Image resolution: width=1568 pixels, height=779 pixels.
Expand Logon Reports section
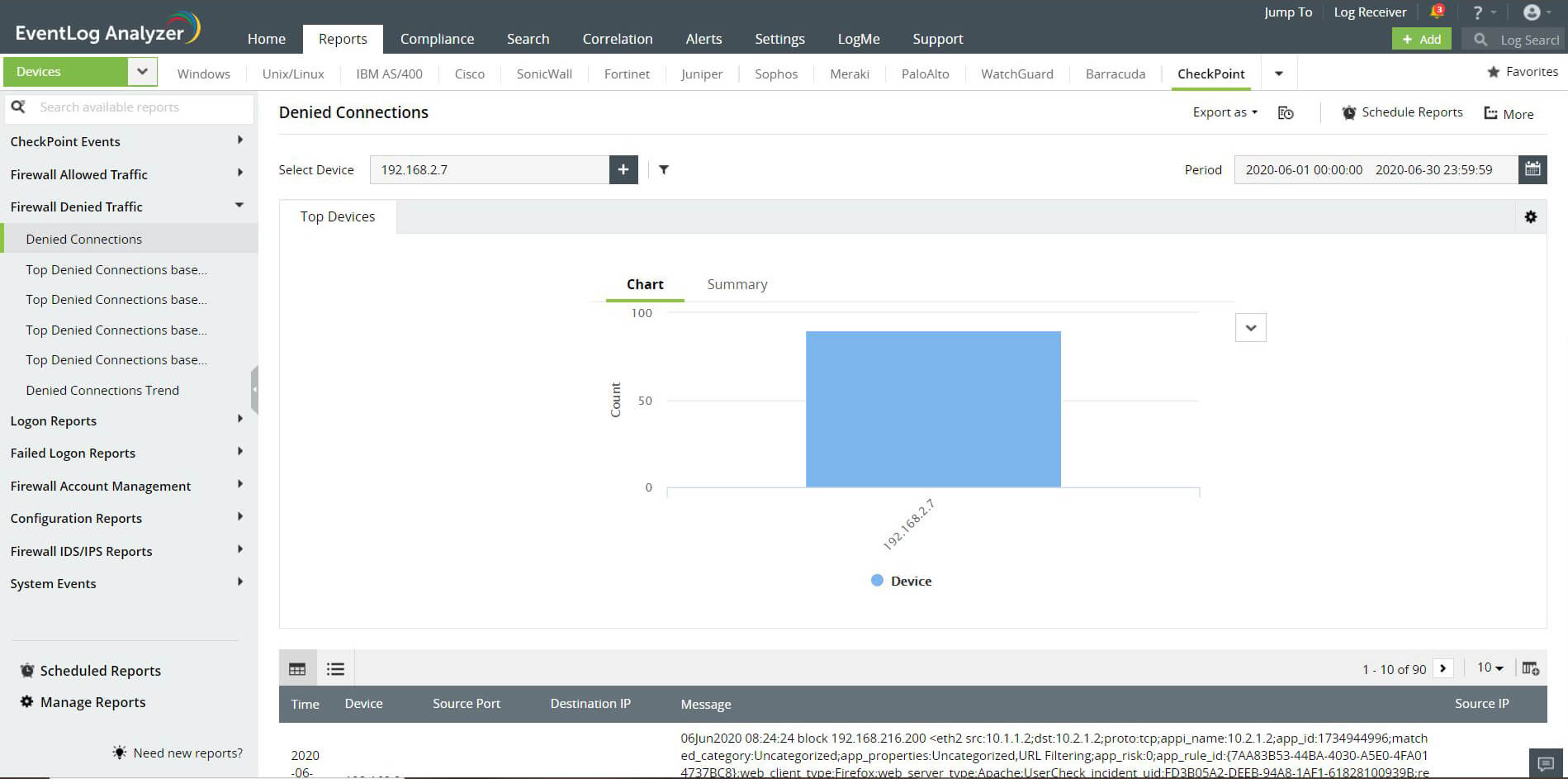click(x=239, y=419)
